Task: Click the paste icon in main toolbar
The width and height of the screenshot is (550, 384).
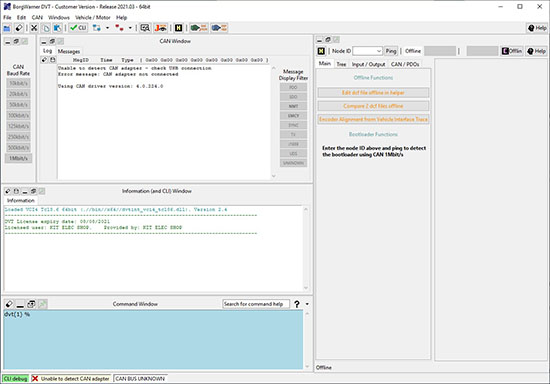Action: [x=57, y=28]
